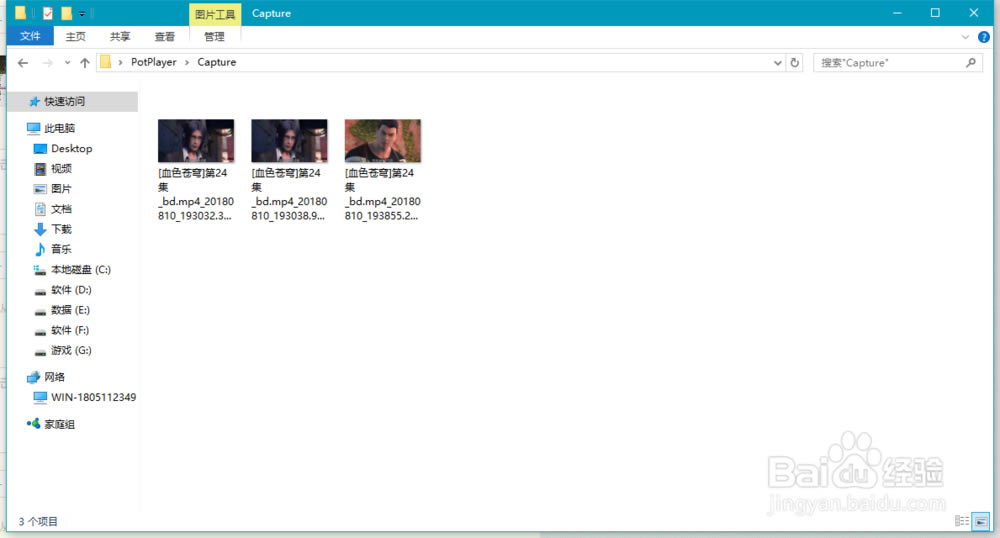The width and height of the screenshot is (1000, 538).
Task: Select 游戏 (G:) drive
Action: tap(71, 351)
